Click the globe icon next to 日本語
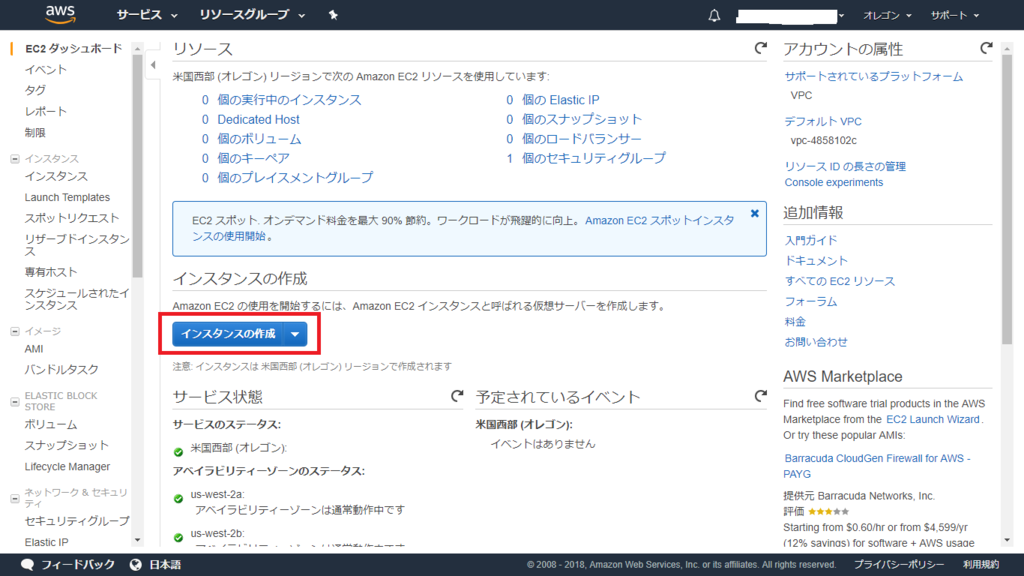 [x=133, y=563]
